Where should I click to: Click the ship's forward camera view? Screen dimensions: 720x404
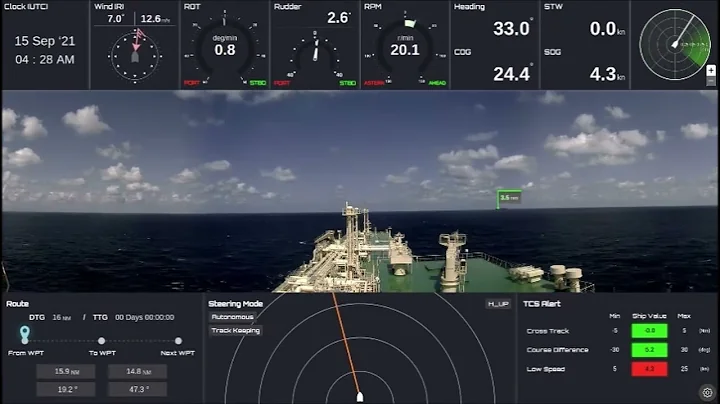coord(360,191)
